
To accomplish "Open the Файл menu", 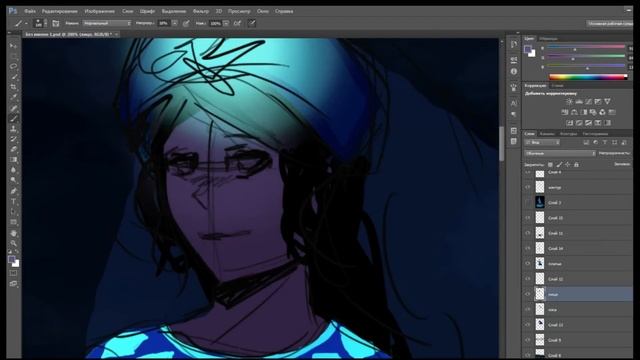I will pyautogui.click(x=29, y=11).
